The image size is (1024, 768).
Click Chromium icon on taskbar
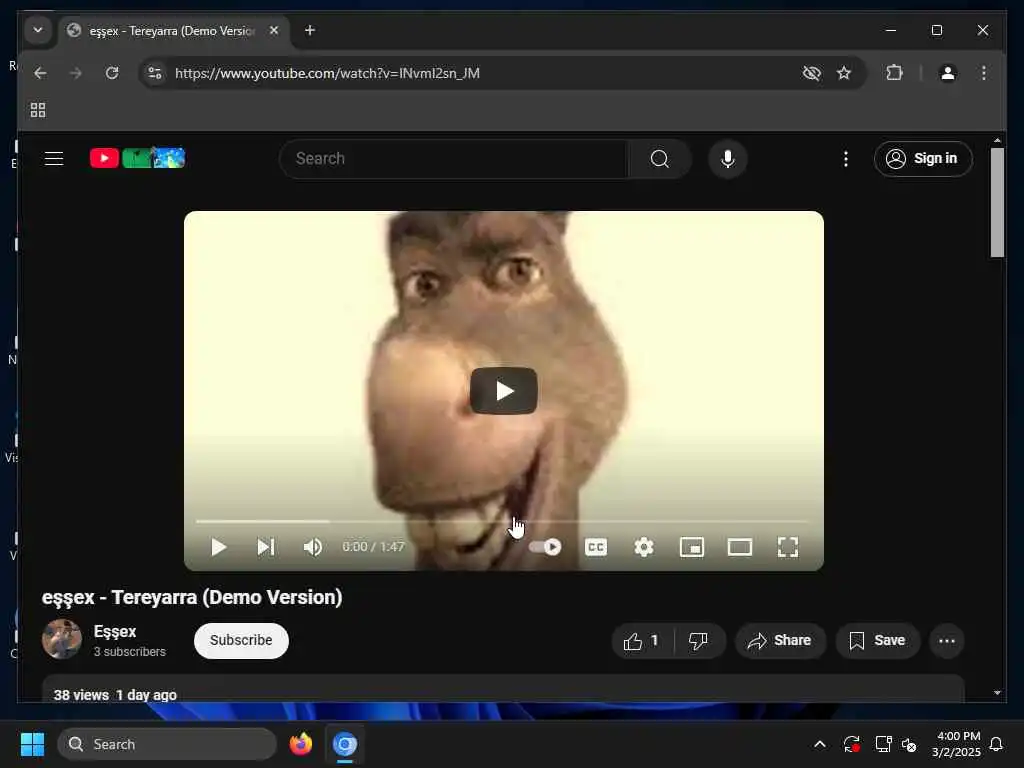point(345,744)
